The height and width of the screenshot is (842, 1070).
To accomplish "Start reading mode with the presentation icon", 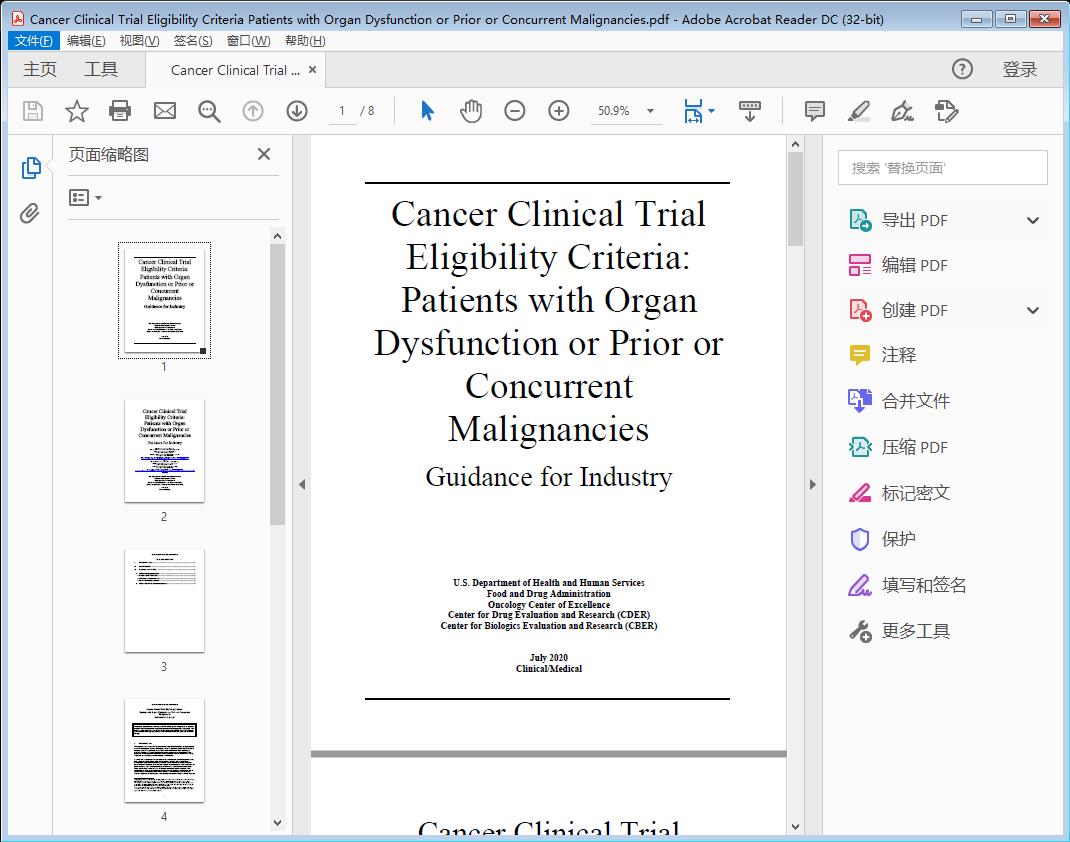I will pyautogui.click(x=750, y=111).
